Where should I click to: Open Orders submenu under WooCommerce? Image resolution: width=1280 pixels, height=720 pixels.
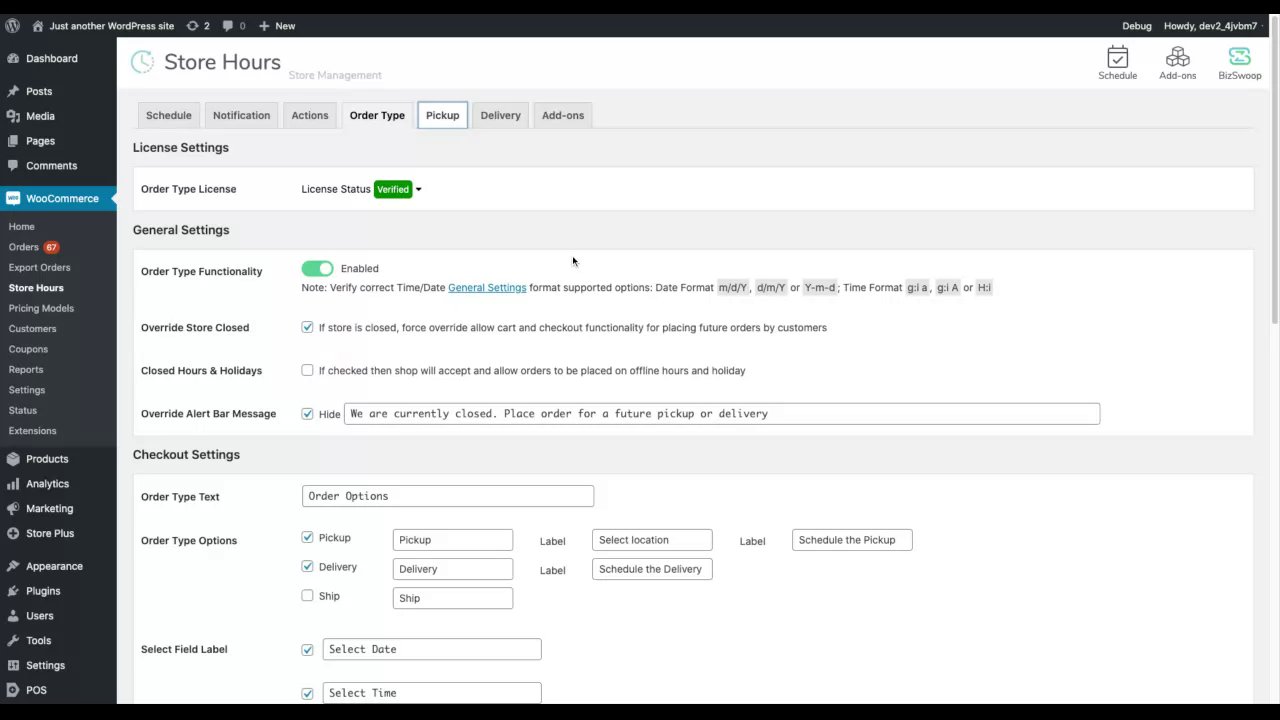pyautogui.click(x=24, y=247)
